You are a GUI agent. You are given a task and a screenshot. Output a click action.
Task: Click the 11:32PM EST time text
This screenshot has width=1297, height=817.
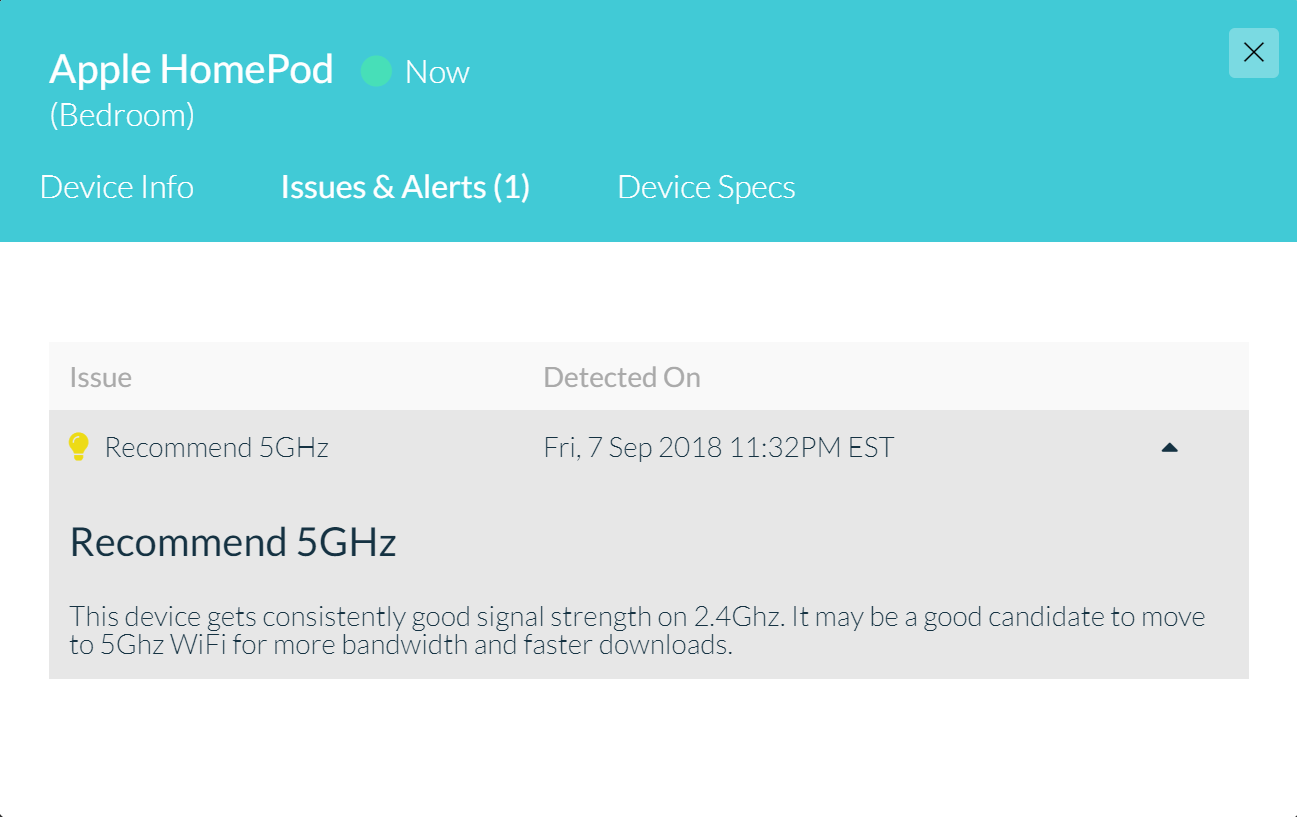click(811, 447)
